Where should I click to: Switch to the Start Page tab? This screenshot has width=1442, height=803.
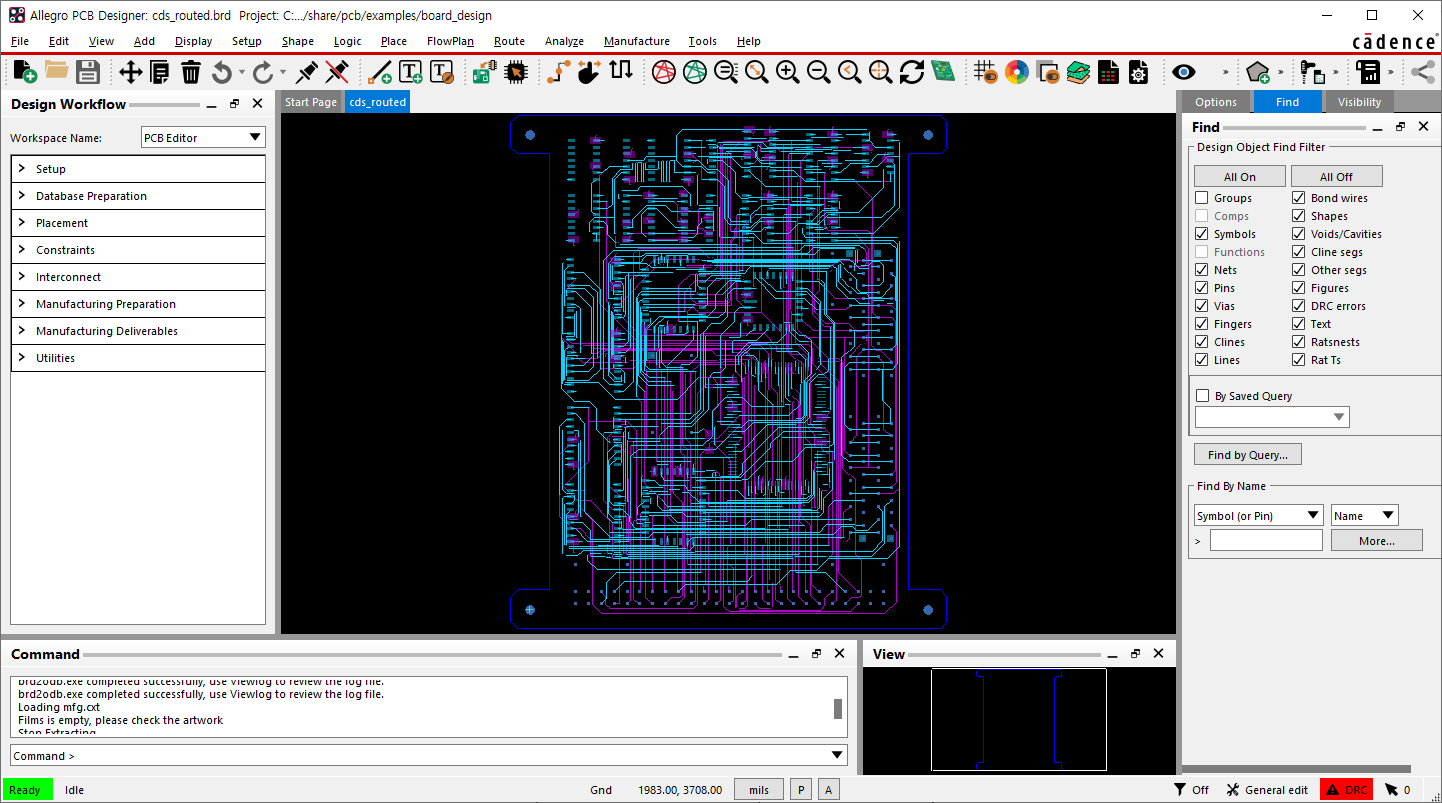pos(311,102)
